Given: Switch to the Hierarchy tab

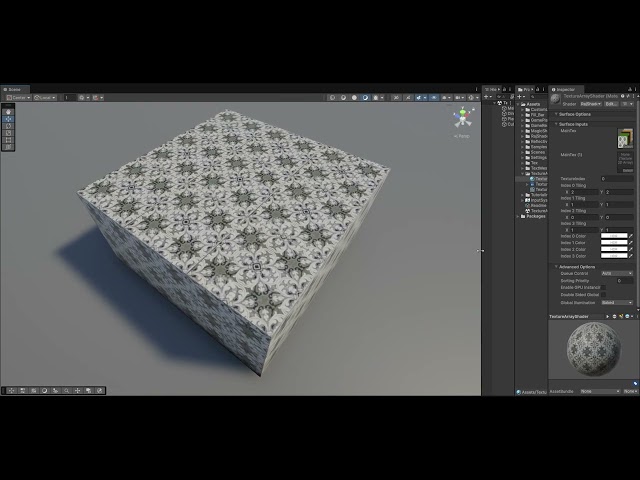Looking at the screenshot, I should click(491, 89).
